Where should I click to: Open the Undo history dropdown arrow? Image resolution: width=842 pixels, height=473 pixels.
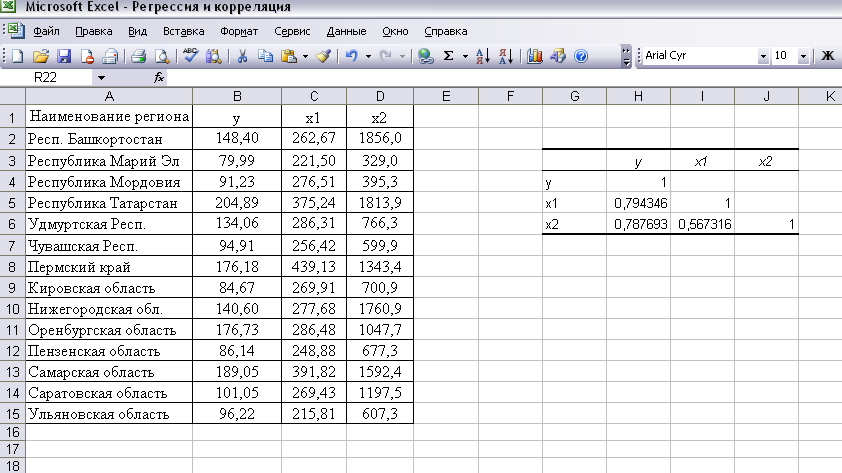[368, 56]
